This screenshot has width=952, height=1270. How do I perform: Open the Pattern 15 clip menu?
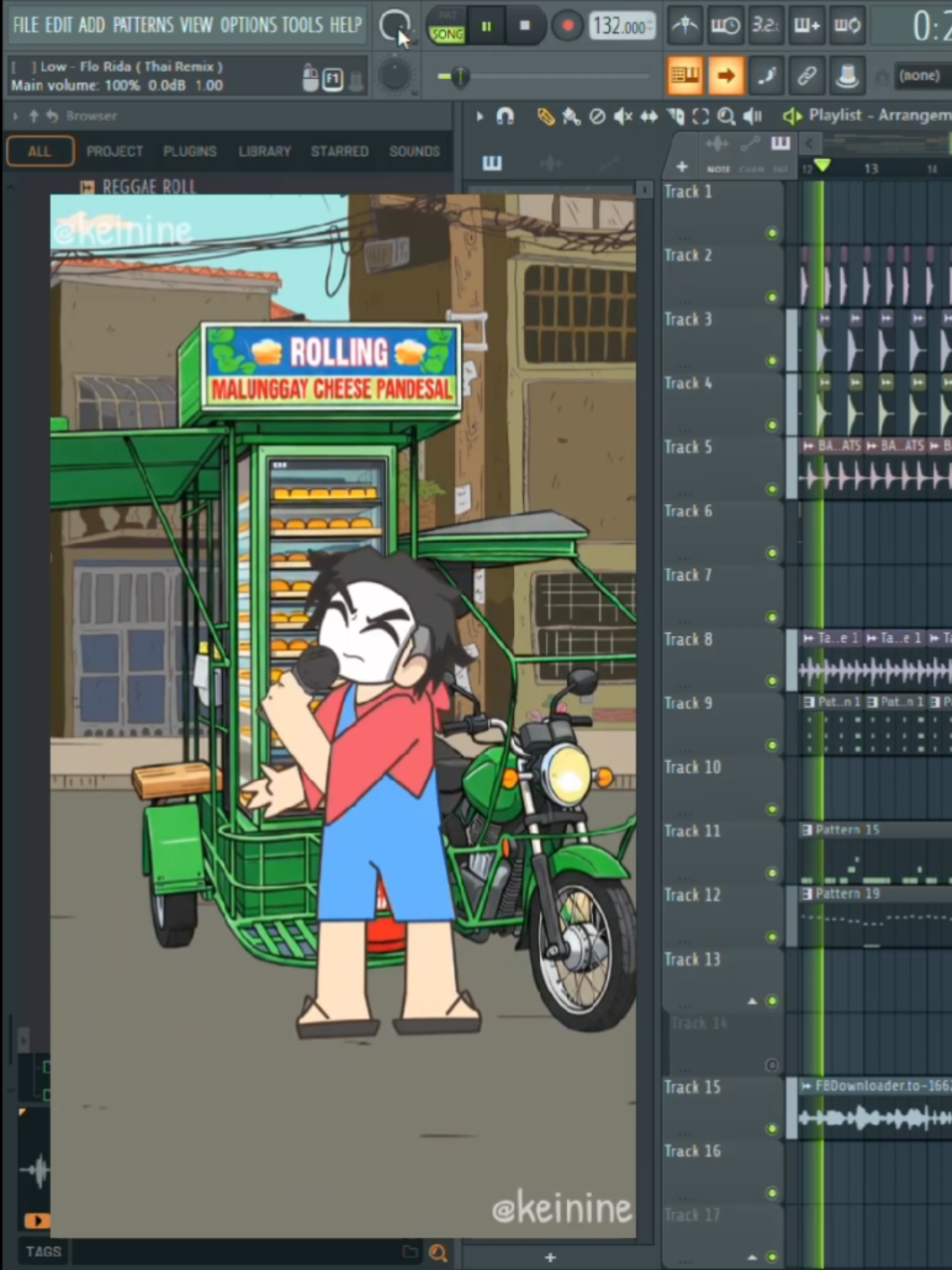tap(807, 830)
